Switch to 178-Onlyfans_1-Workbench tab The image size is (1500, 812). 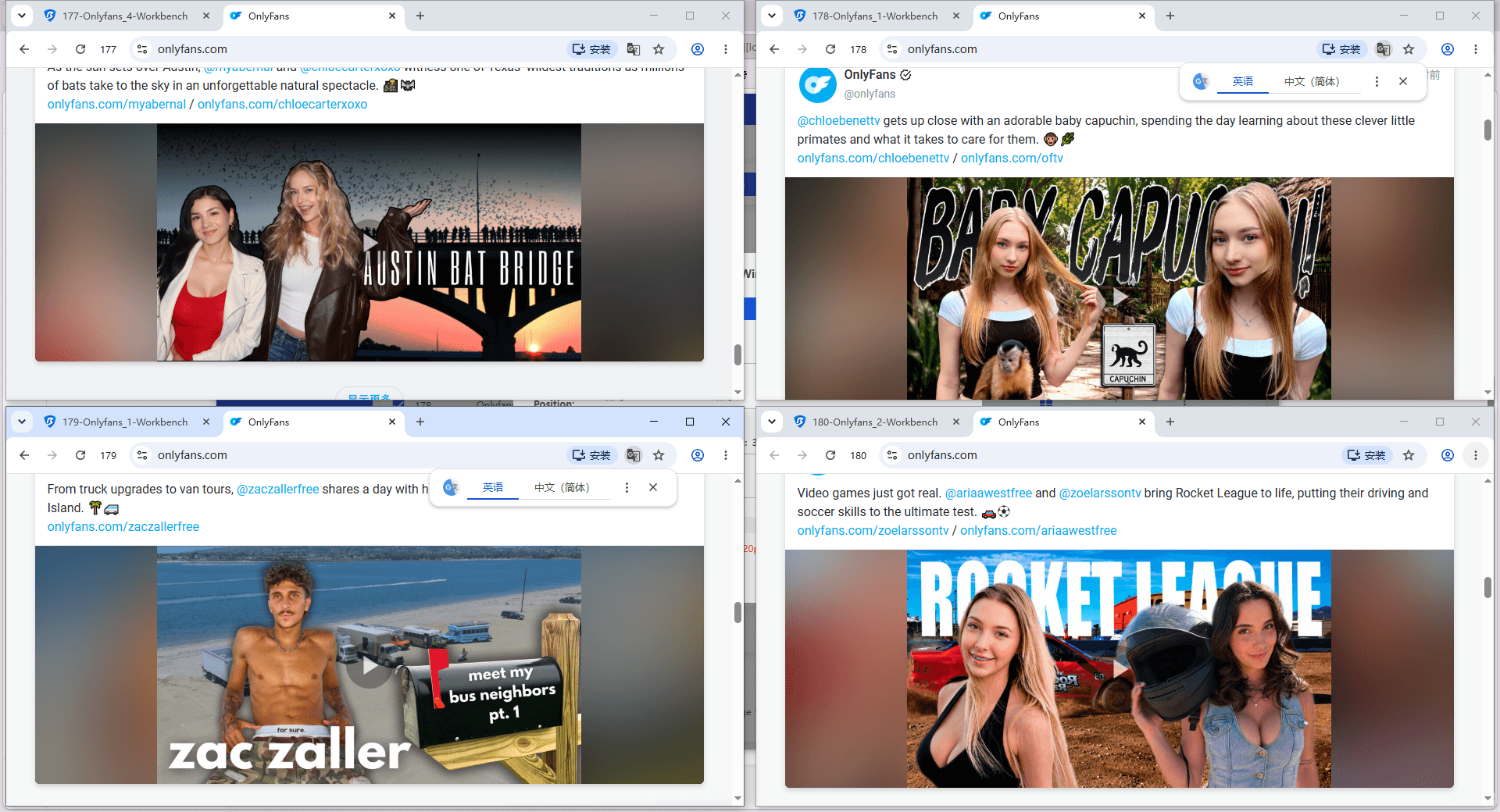pyautogui.click(x=875, y=16)
